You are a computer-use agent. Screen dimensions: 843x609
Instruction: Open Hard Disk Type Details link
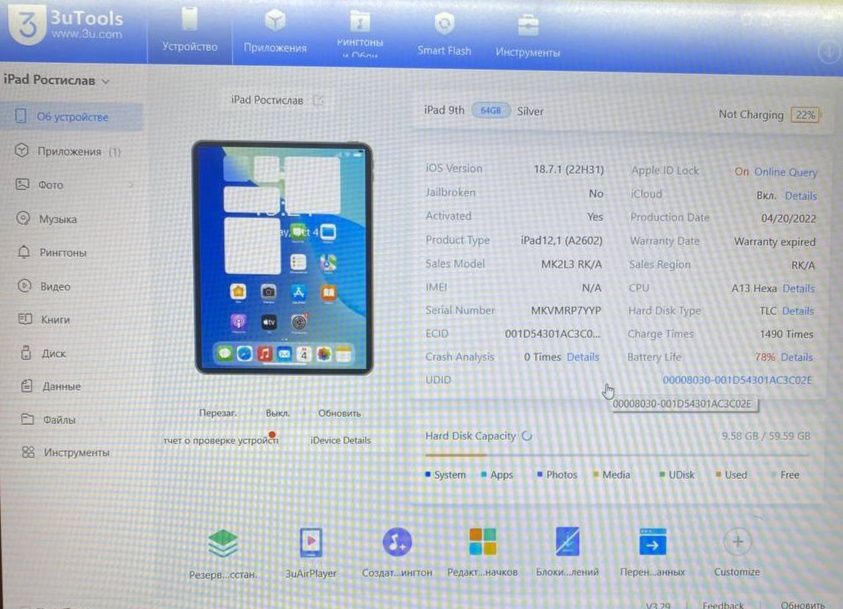(x=798, y=311)
